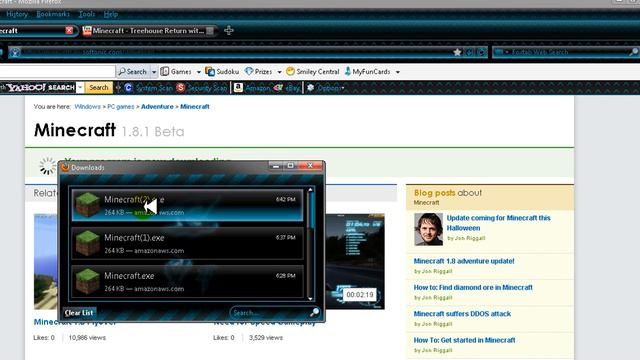
Task: Open the Sudoku toolbar icon
Action: (x=222, y=72)
